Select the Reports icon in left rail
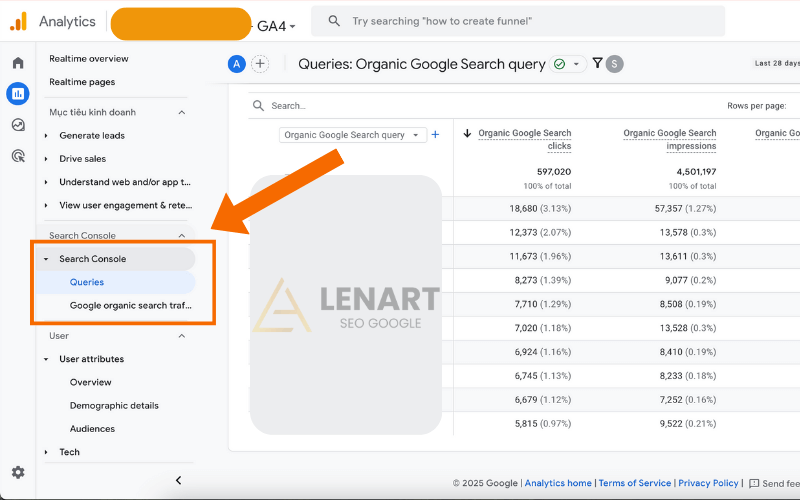800x500 pixels. coord(18,94)
